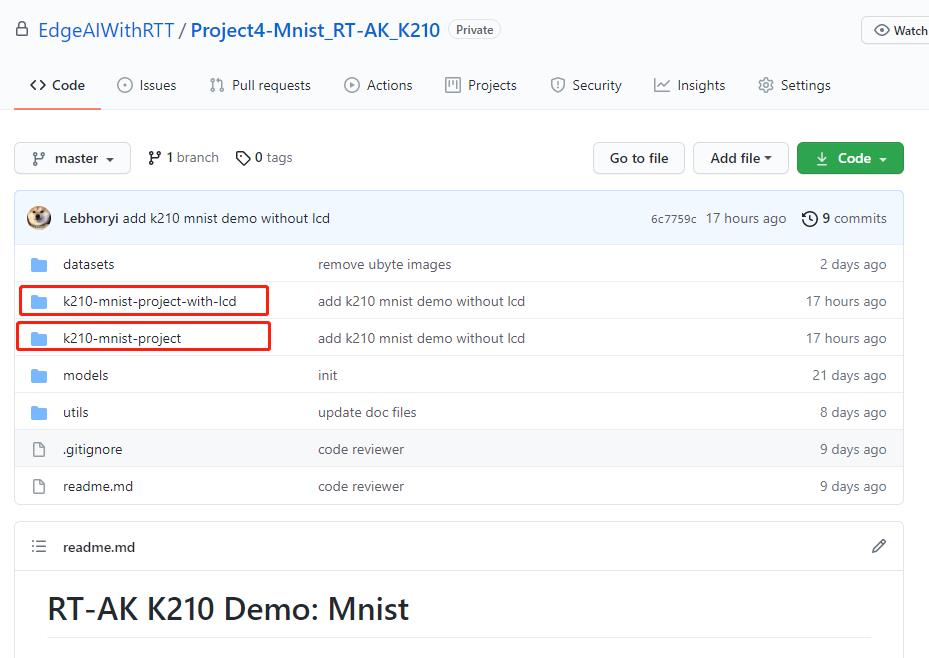
Task: Click the Watch eye icon
Action: coord(882,30)
